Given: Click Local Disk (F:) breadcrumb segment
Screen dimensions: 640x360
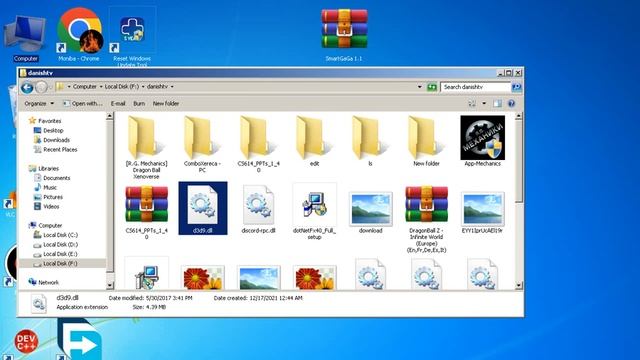Looking at the screenshot, I should [x=122, y=87].
